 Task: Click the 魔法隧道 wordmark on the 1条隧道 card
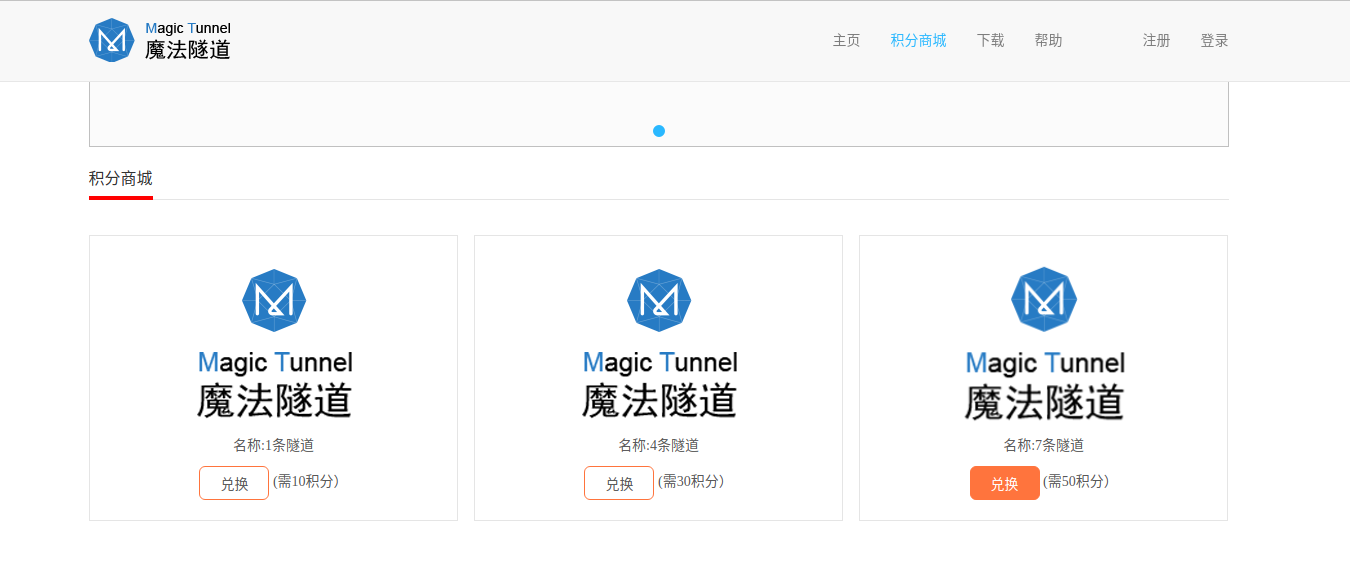click(x=274, y=401)
